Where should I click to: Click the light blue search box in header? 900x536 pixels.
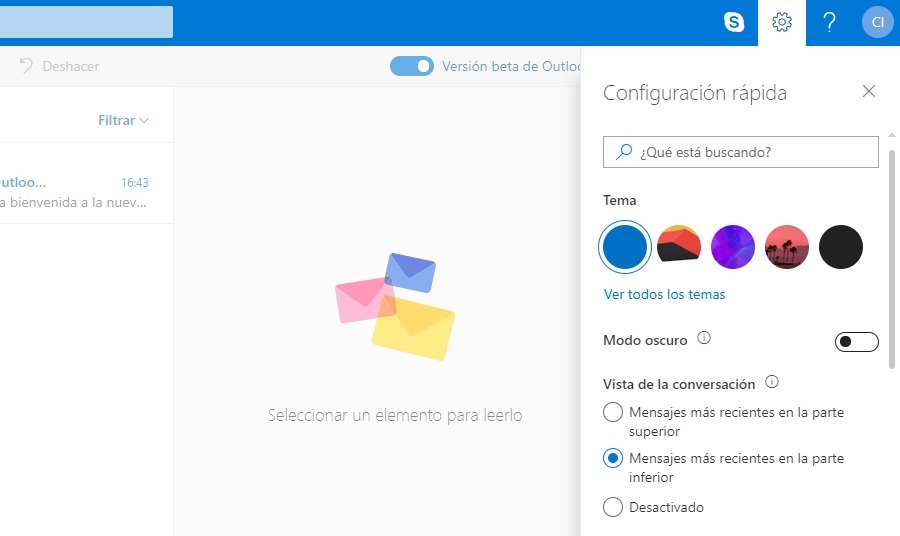click(86, 22)
